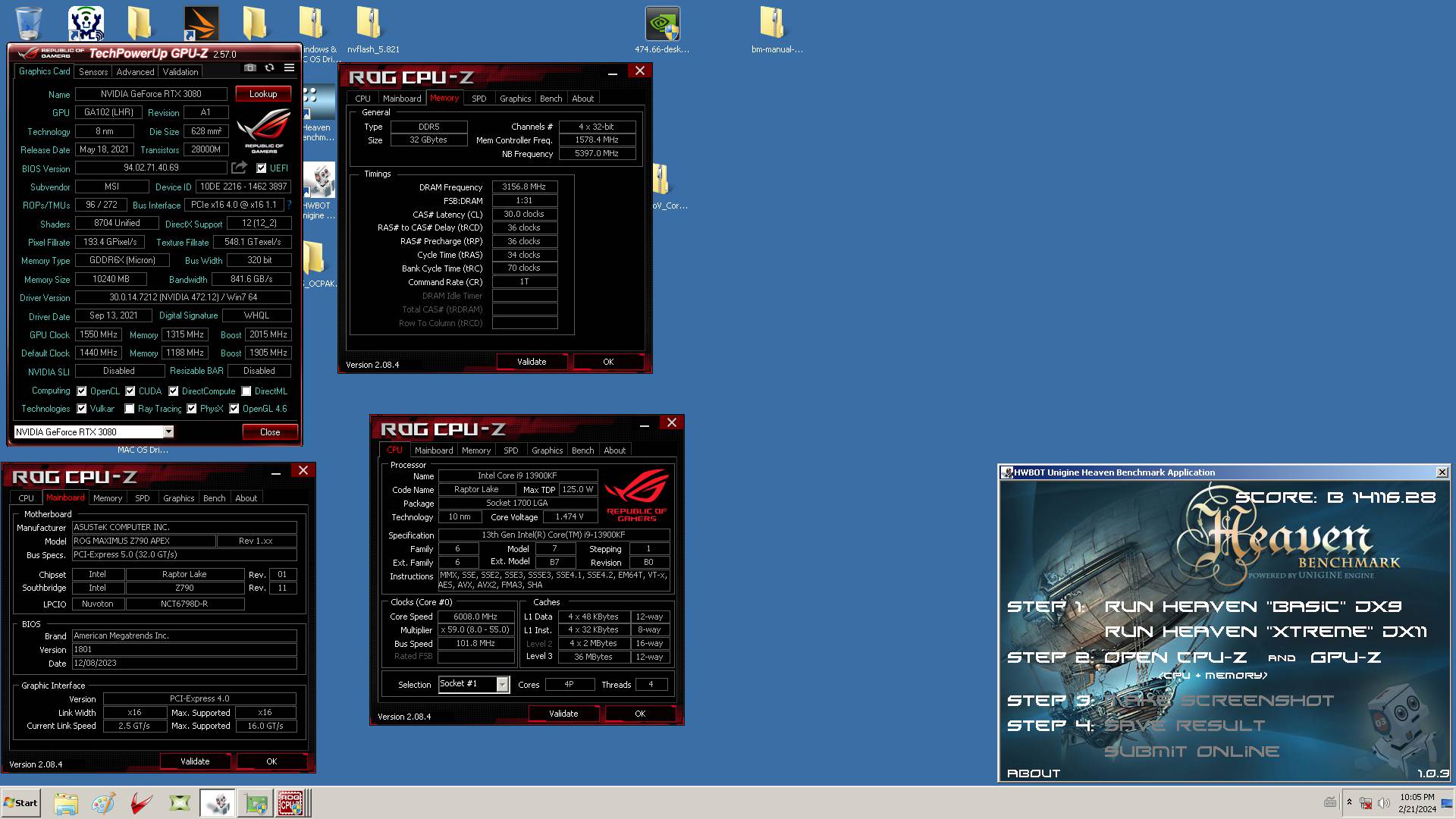Screen dimensions: 1456x819
Task: Click the GPU Name field in GPU-Z
Action: pos(151,94)
